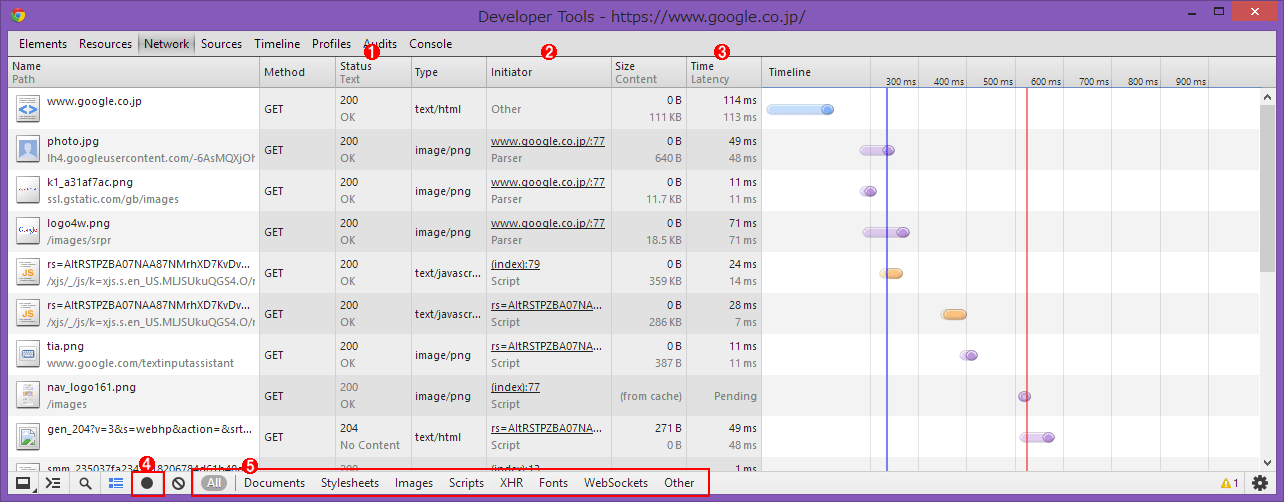Viewport: 1284px width, 502px height.
Task: Sort by the Type column header
Action: coord(449,72)
